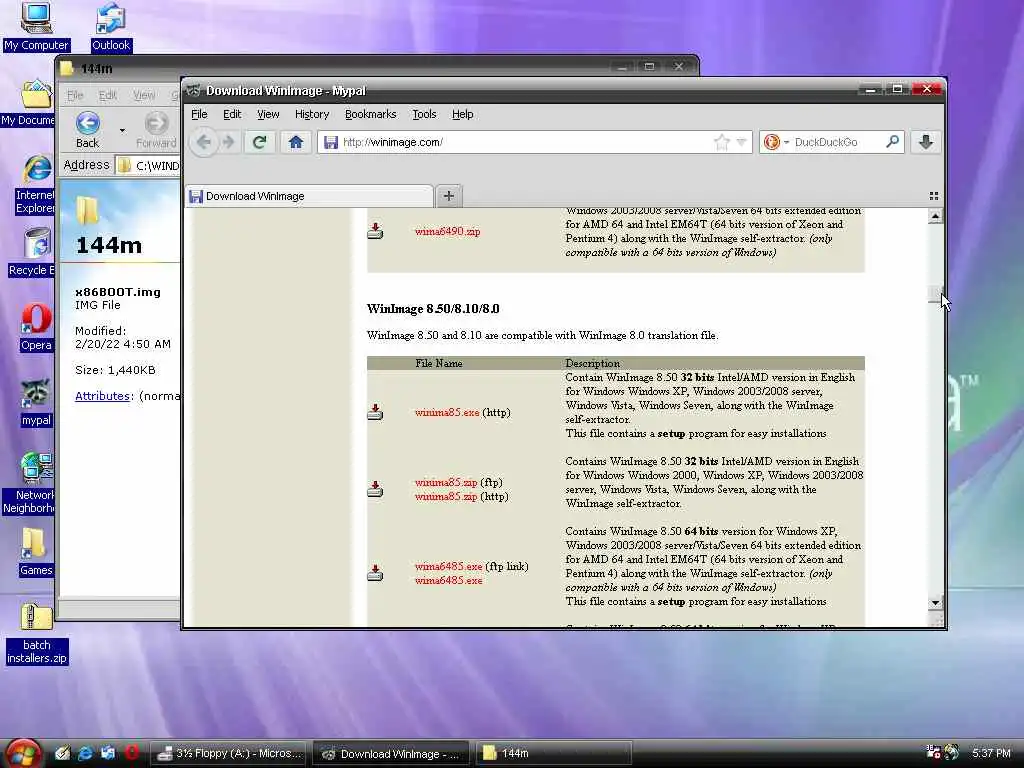Image resolution: width=1024 pixels, height=768 pixels.
Task: Open the Recycle Bin icon
Action: 33,253
